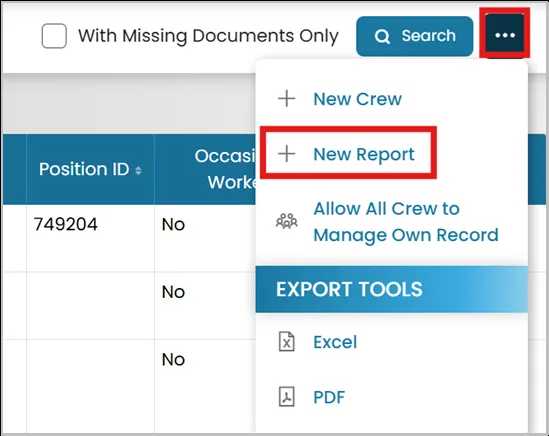The width and height of the screenshot is (549, 436).
Task: Click the crew group people icon
Action: tap(287, 221)
